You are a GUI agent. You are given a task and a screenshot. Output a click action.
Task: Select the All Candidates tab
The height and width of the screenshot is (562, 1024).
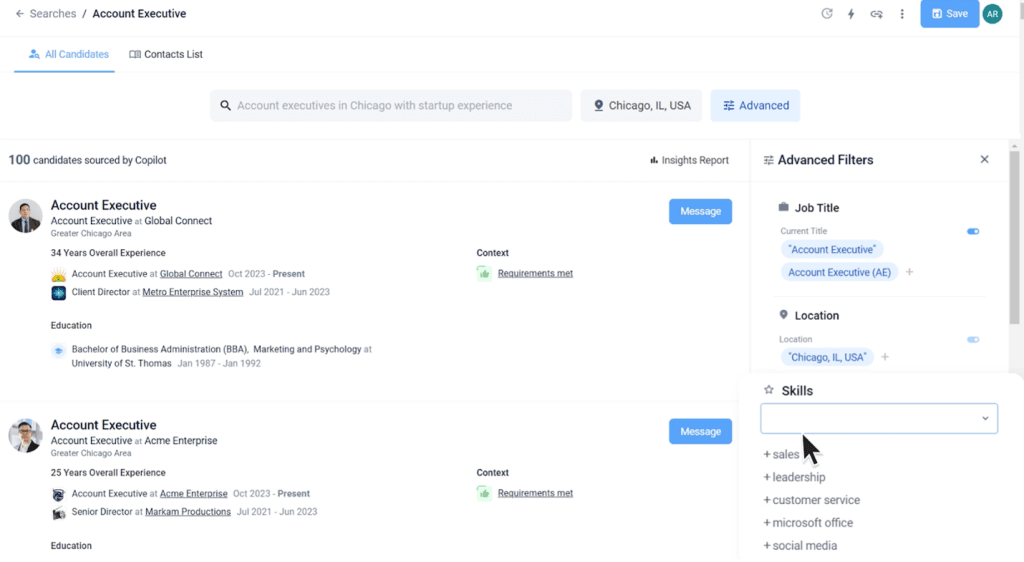(69, 54)
